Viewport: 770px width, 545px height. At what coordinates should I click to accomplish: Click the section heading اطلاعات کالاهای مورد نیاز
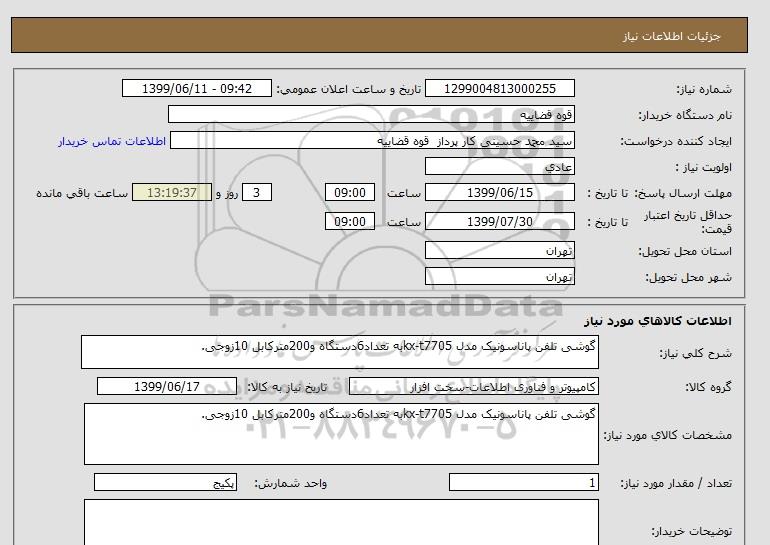[658, 321]
